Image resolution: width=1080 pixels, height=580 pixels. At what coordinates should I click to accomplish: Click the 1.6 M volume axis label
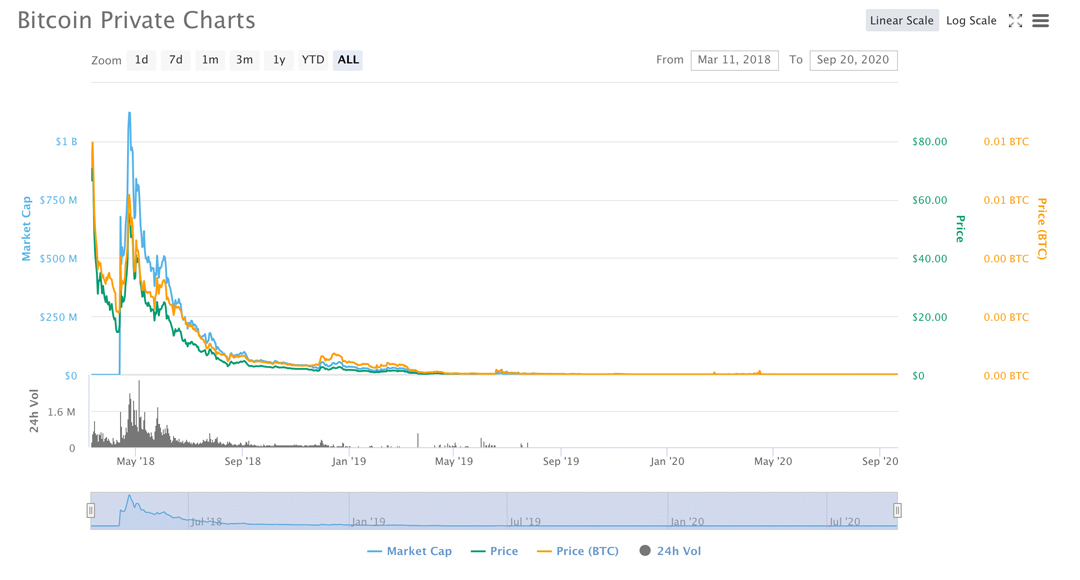pyautogui.click(x=61, y=412)
